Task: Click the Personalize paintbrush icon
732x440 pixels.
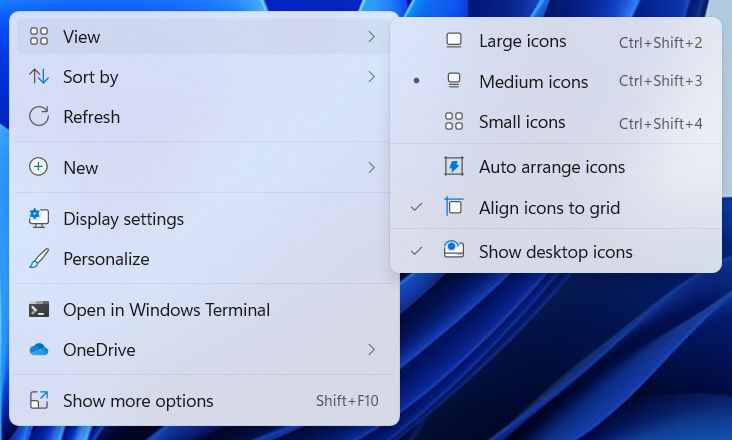Action: (x=39, y=258)
